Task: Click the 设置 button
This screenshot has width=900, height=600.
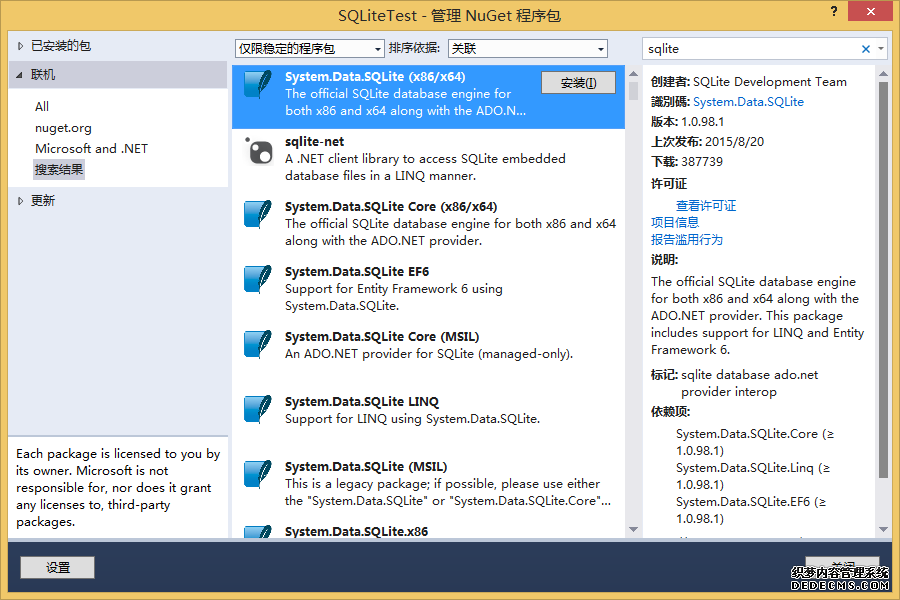Action: coord(57,567)
